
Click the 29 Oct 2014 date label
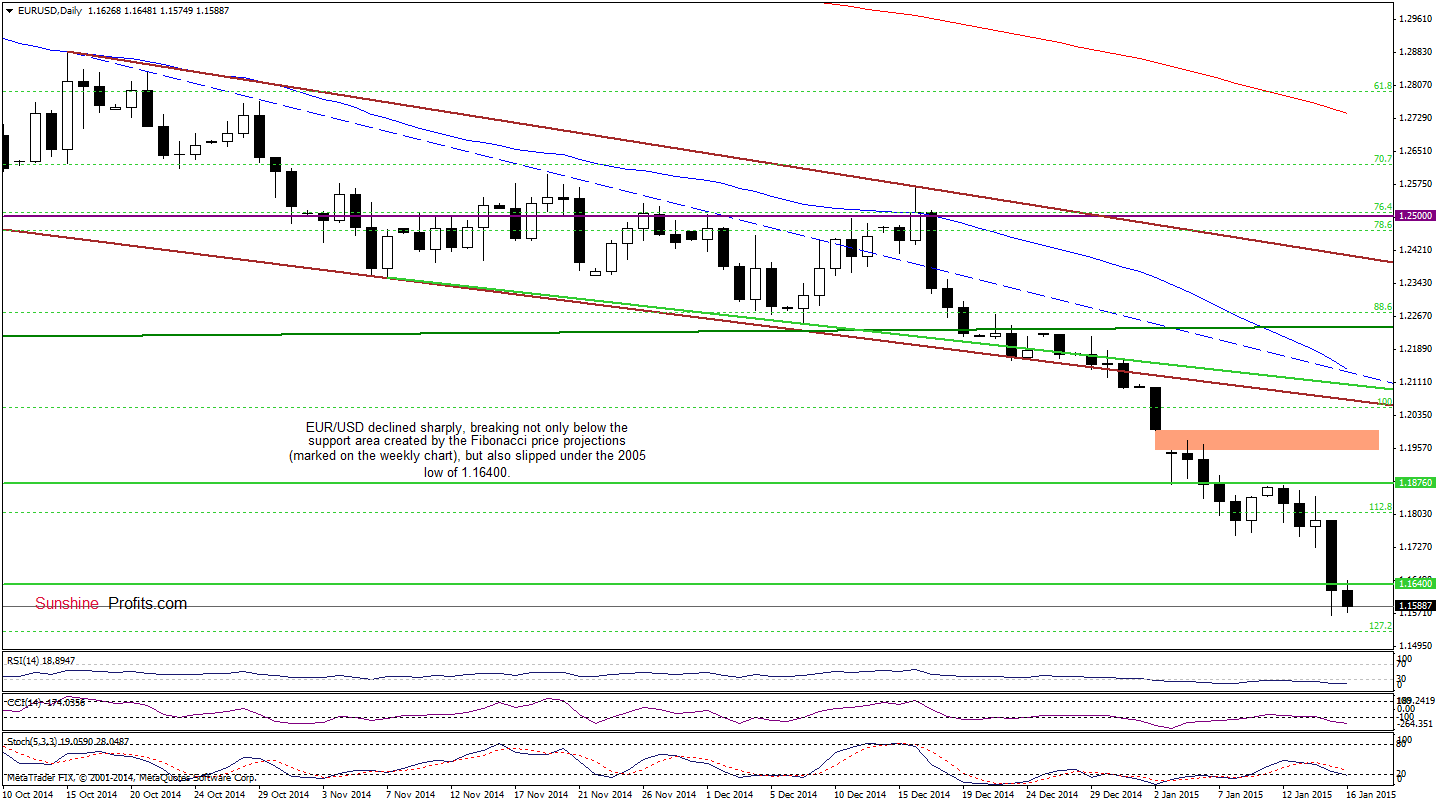pyautogui.click(x=284, y=795)
